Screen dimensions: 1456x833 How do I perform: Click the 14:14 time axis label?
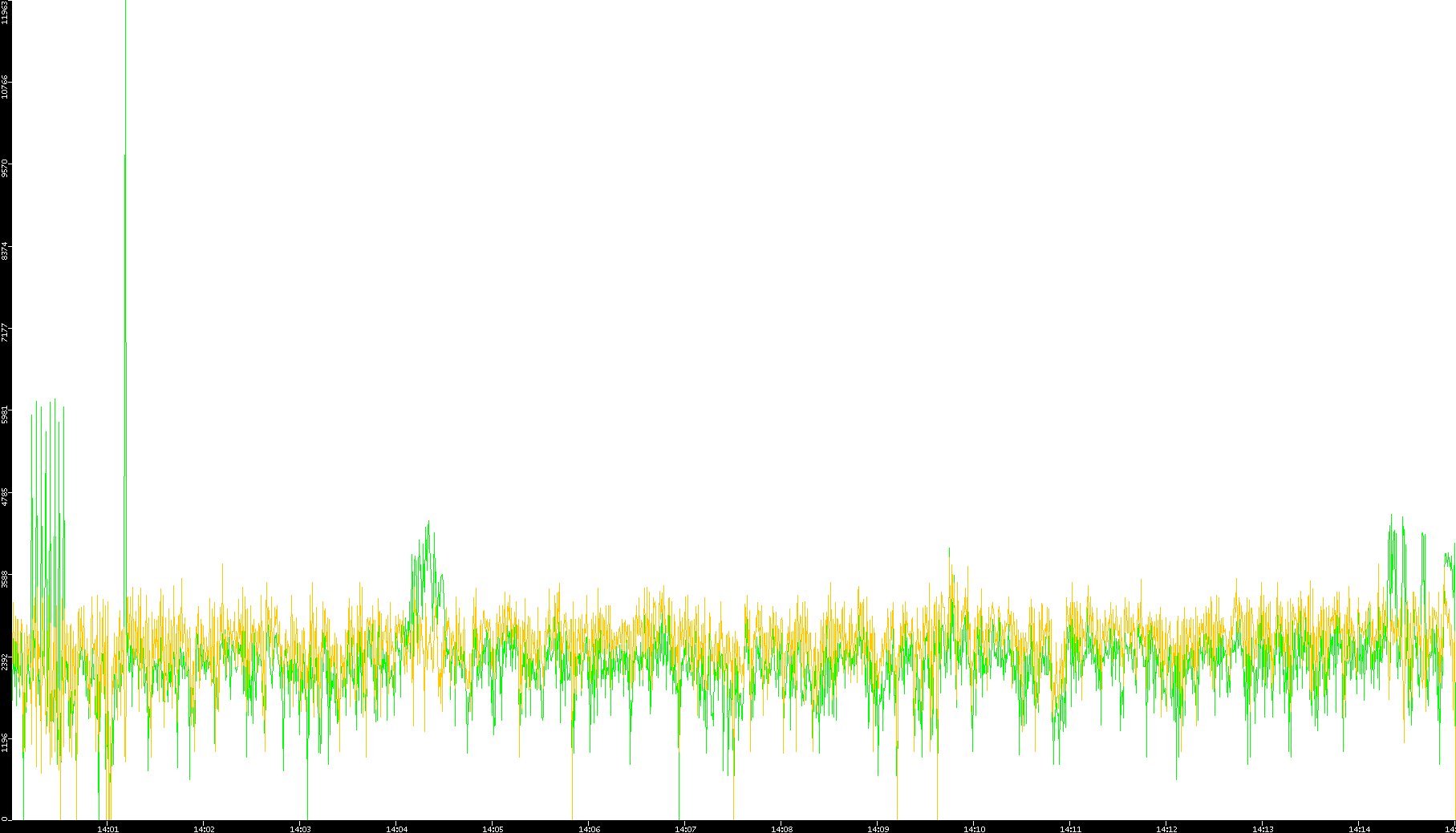click(x=1359, y=829)
